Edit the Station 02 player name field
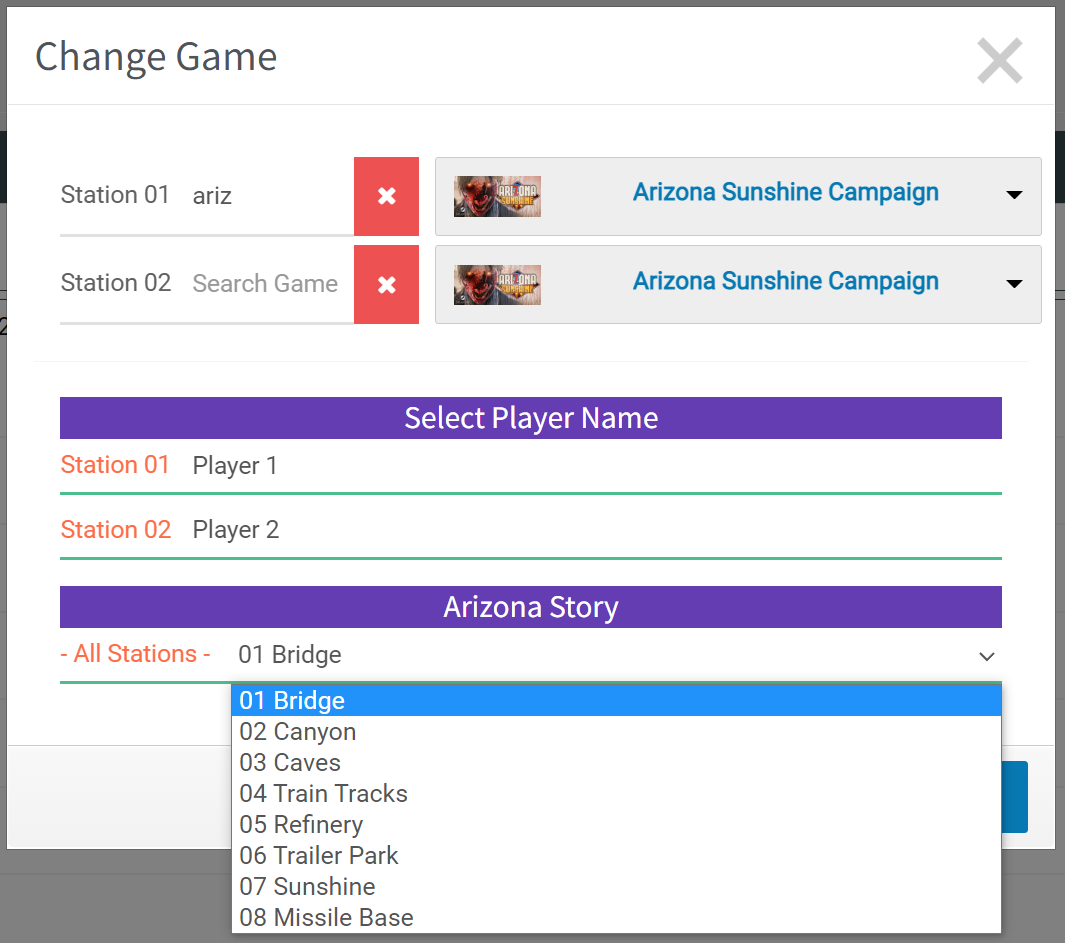The height and width of the screenshot is (943, 1065). [595, 530]
